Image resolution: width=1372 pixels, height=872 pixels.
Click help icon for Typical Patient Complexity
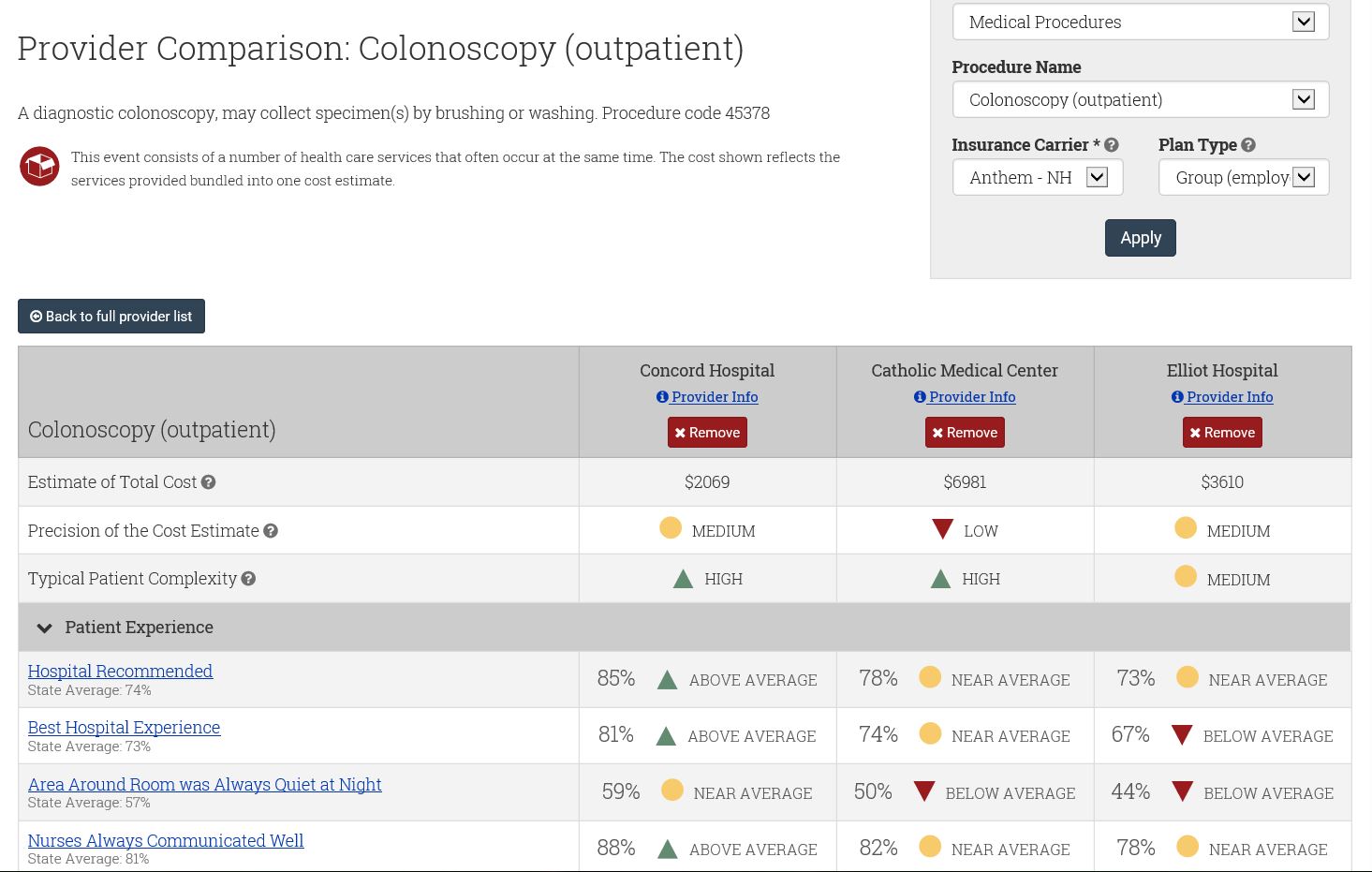(x=248, y=579)
